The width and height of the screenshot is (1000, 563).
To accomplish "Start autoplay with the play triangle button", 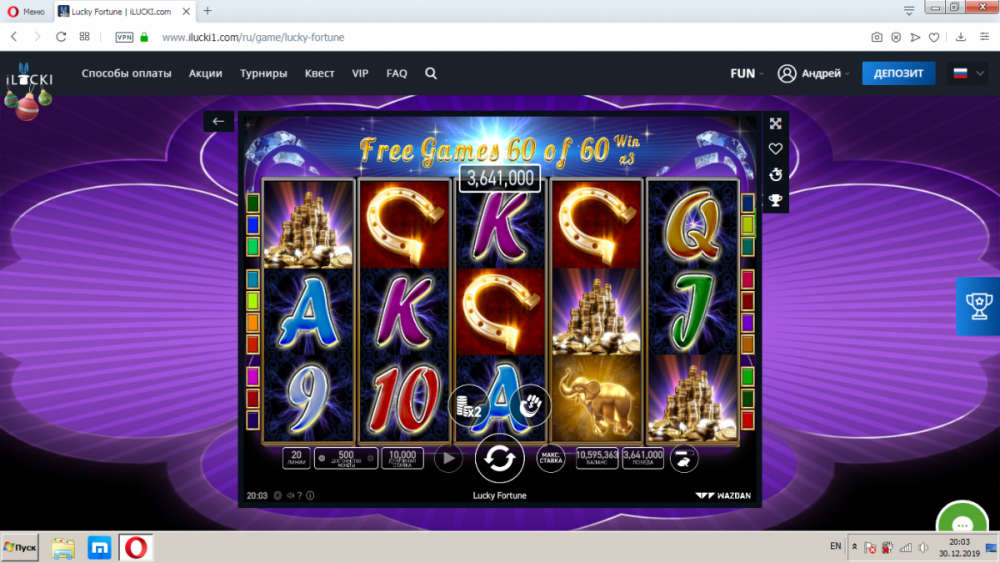I will click(x=448, y=458).
